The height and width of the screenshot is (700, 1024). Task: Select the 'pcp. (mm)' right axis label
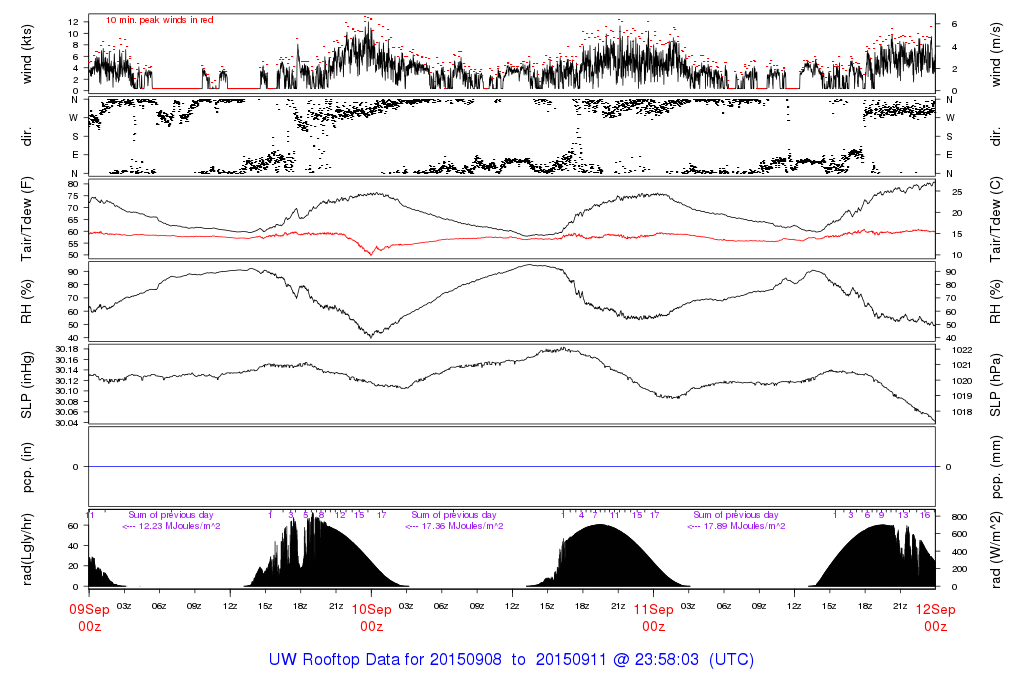pos(996,467)
